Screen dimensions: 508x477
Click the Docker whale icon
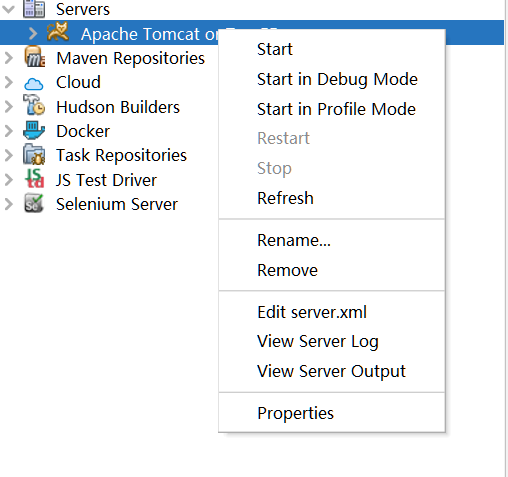click(34, 130)
